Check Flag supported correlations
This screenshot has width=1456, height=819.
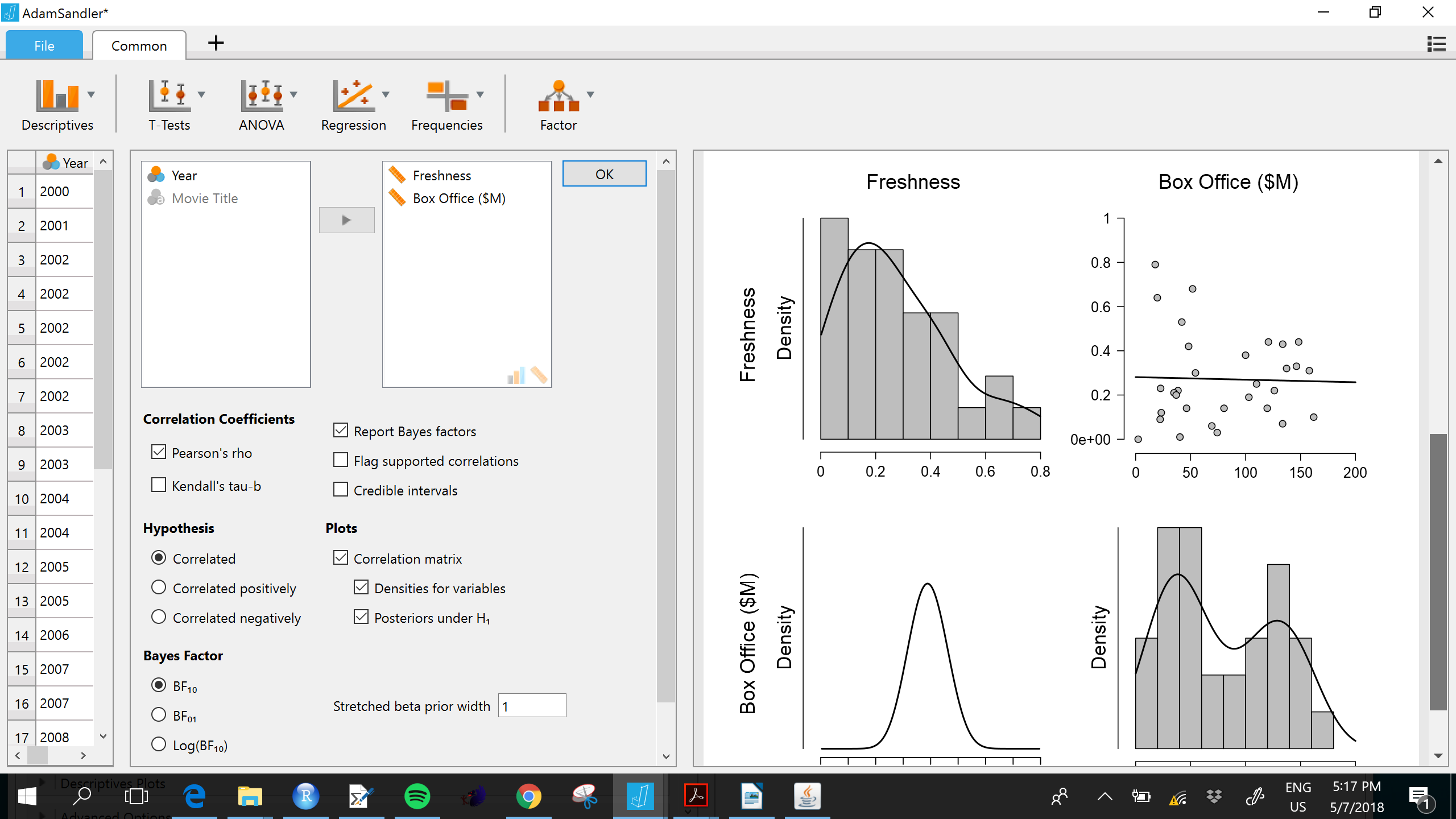point(341,460)
